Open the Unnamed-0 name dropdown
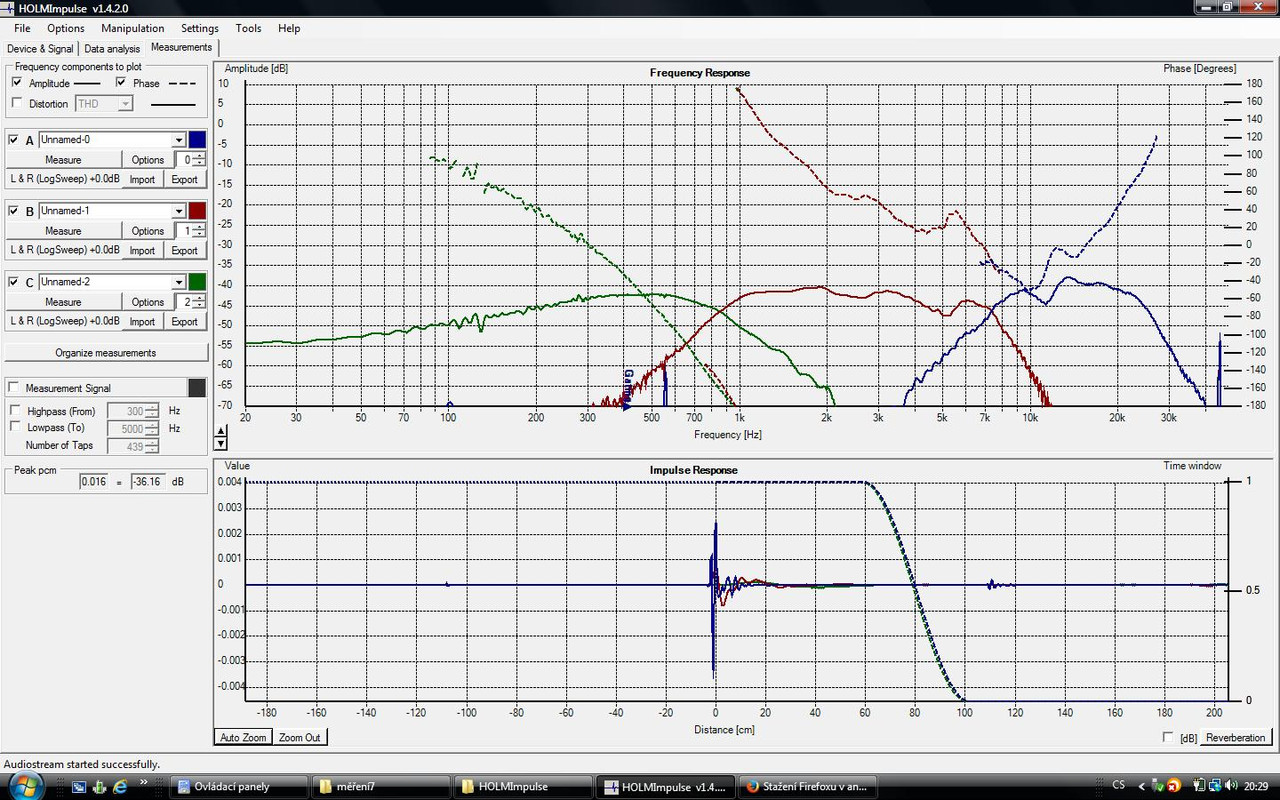The height and width of the screenshot is (800, 1280). 179,140
